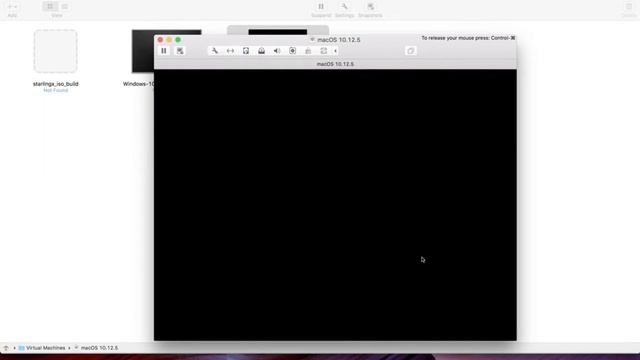Pause the macOS 10.12.5 virtual machine
Screen dimensions: 640x360
point(164,51)
